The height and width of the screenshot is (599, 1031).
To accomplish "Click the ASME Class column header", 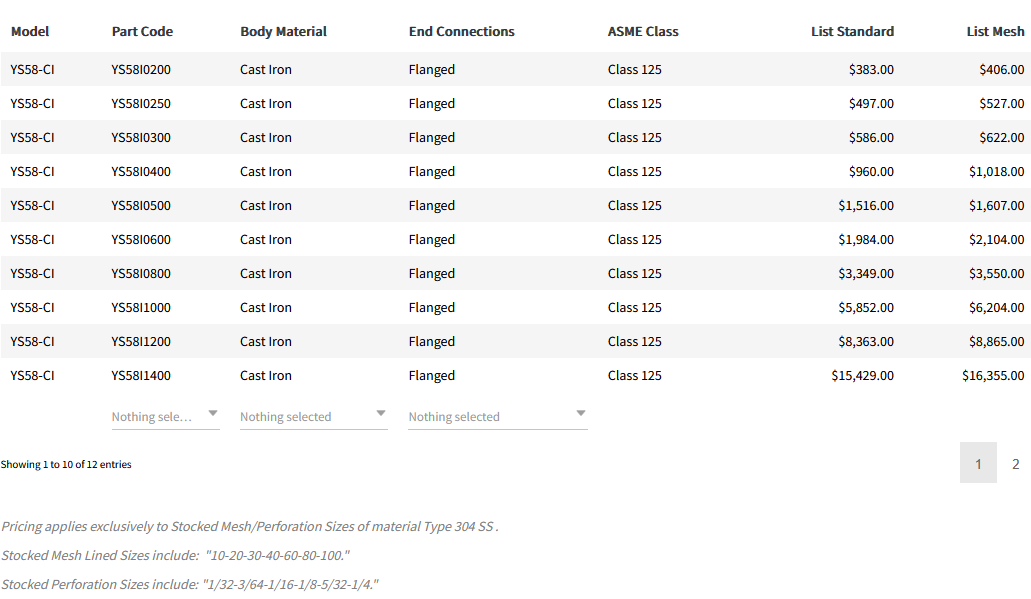I will pos(643,32).
